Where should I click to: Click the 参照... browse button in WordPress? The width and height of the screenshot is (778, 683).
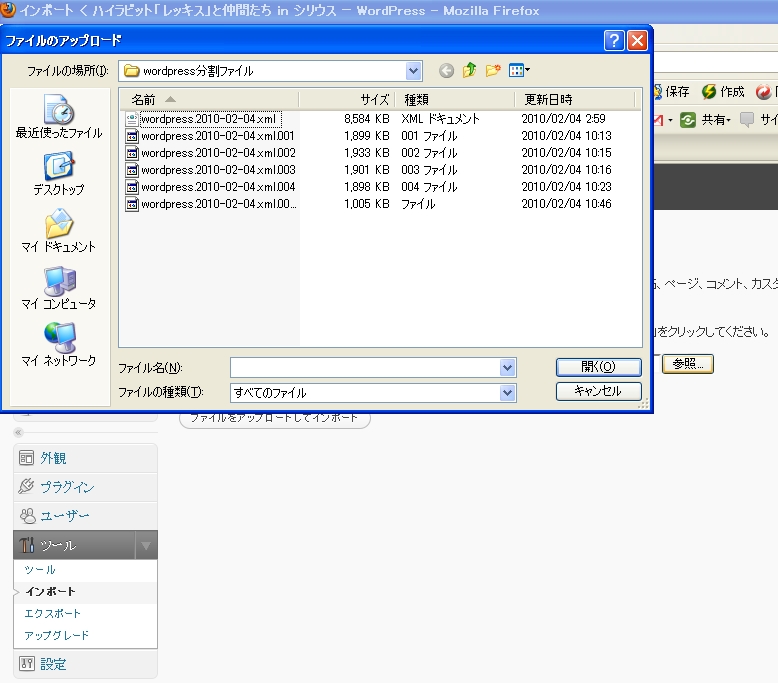click(688, 364)
